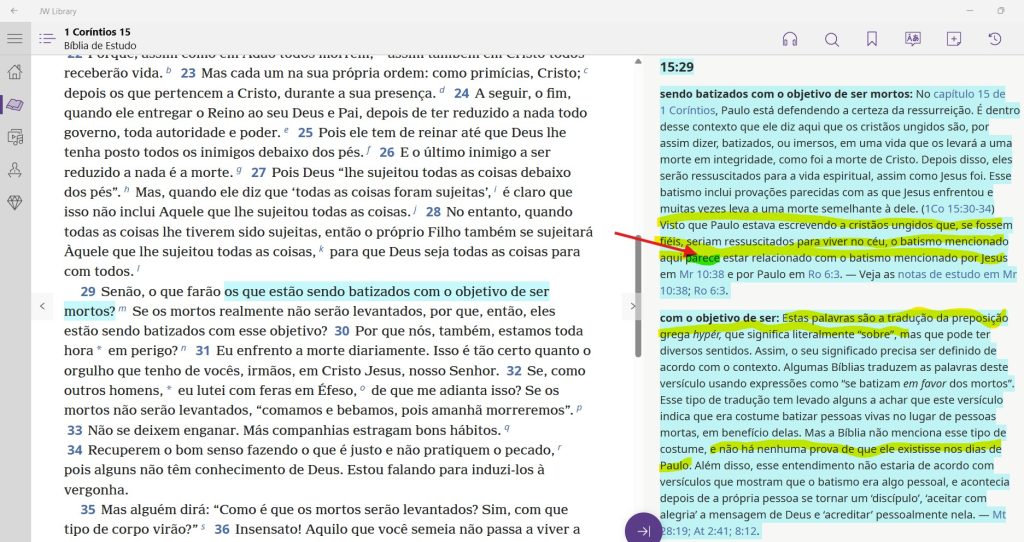Click the add note icon in toolbar
The width and height of the screenshot is (1024, 542).
coord(953,39)
